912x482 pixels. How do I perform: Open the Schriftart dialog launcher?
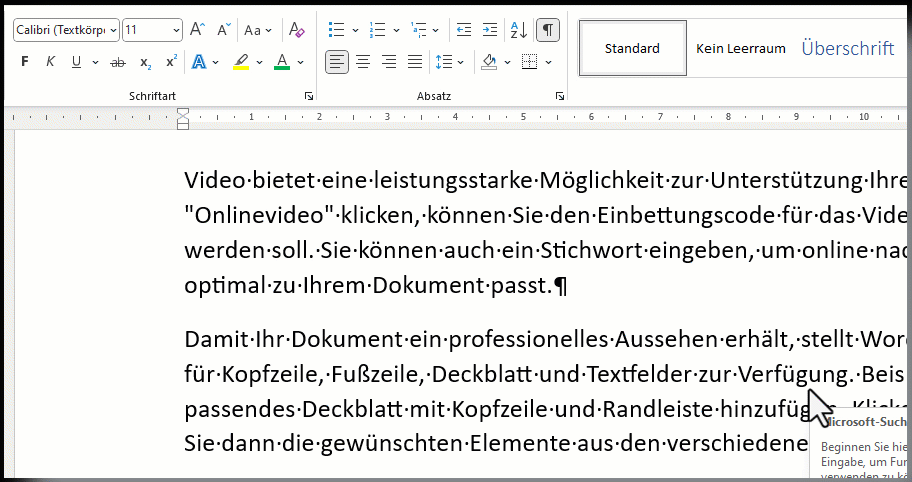308,96
